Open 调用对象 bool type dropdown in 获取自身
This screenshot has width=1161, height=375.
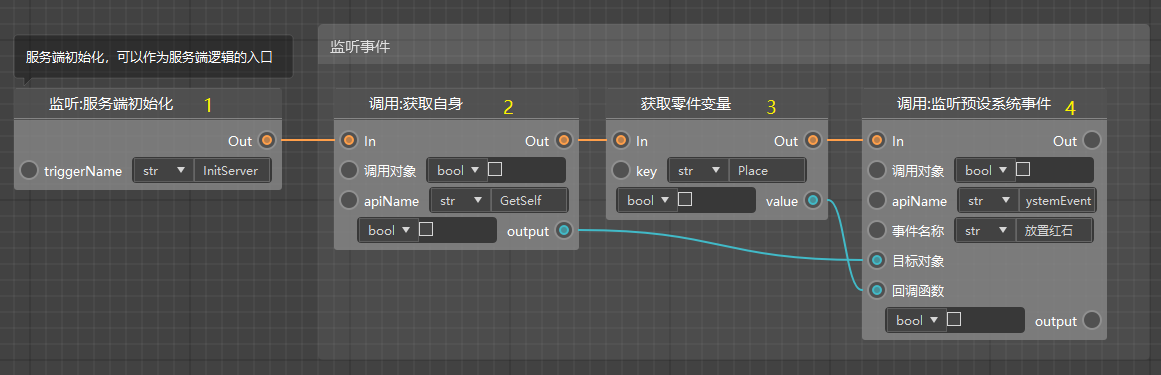point(457,170)
